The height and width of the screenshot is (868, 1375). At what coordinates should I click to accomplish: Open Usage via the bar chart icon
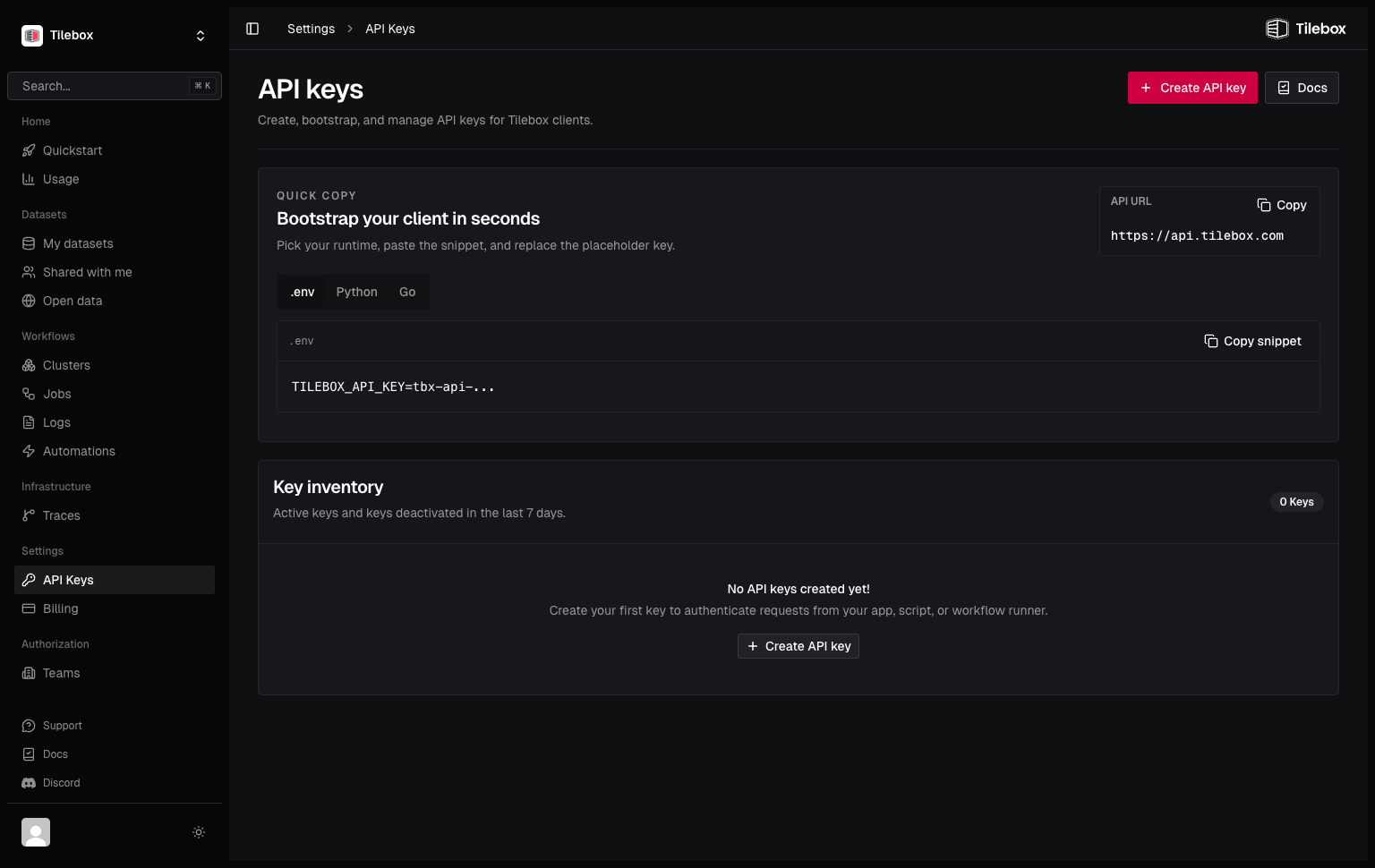[29, 179]
